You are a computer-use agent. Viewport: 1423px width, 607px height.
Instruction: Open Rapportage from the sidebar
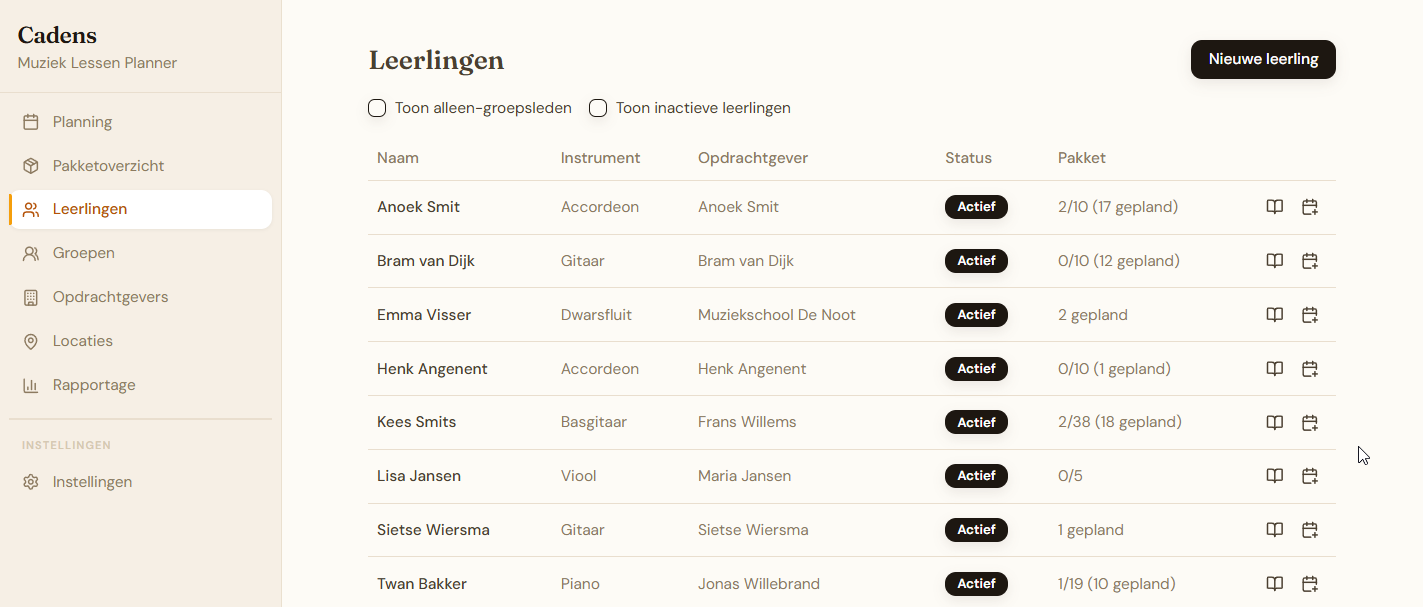93,385
